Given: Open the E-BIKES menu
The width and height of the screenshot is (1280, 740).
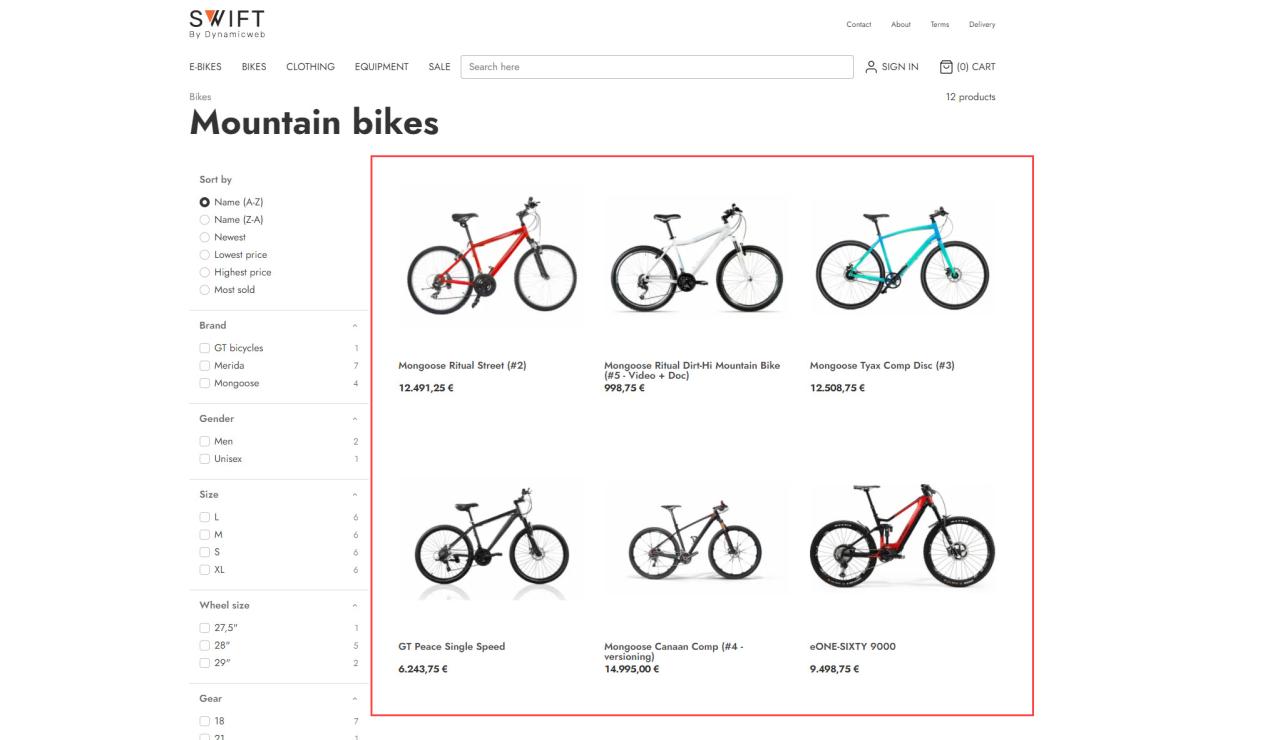Looking at the screenshot, I should [x=205, y=67].
